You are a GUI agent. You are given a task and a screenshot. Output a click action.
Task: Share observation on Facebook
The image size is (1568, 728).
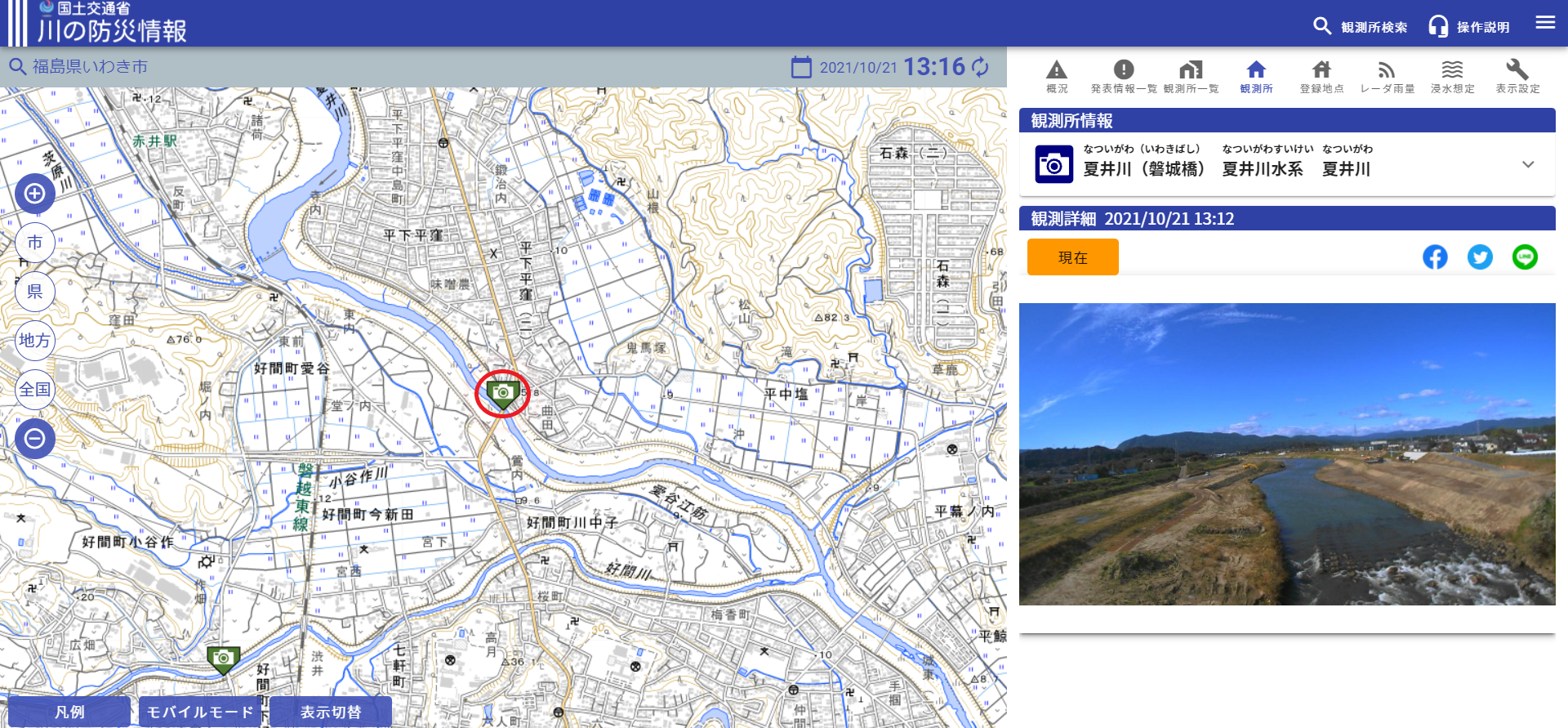coord(1435,257)
